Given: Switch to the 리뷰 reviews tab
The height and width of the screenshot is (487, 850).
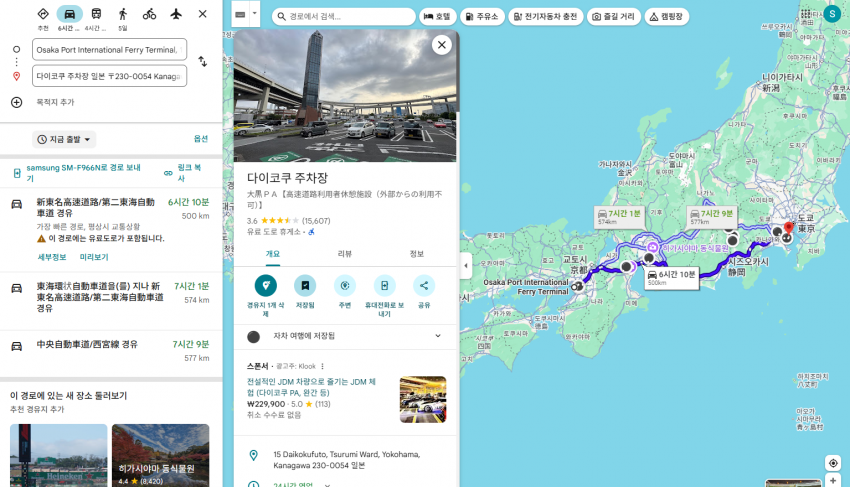Looking at the screenshot, I should point(345,254).
